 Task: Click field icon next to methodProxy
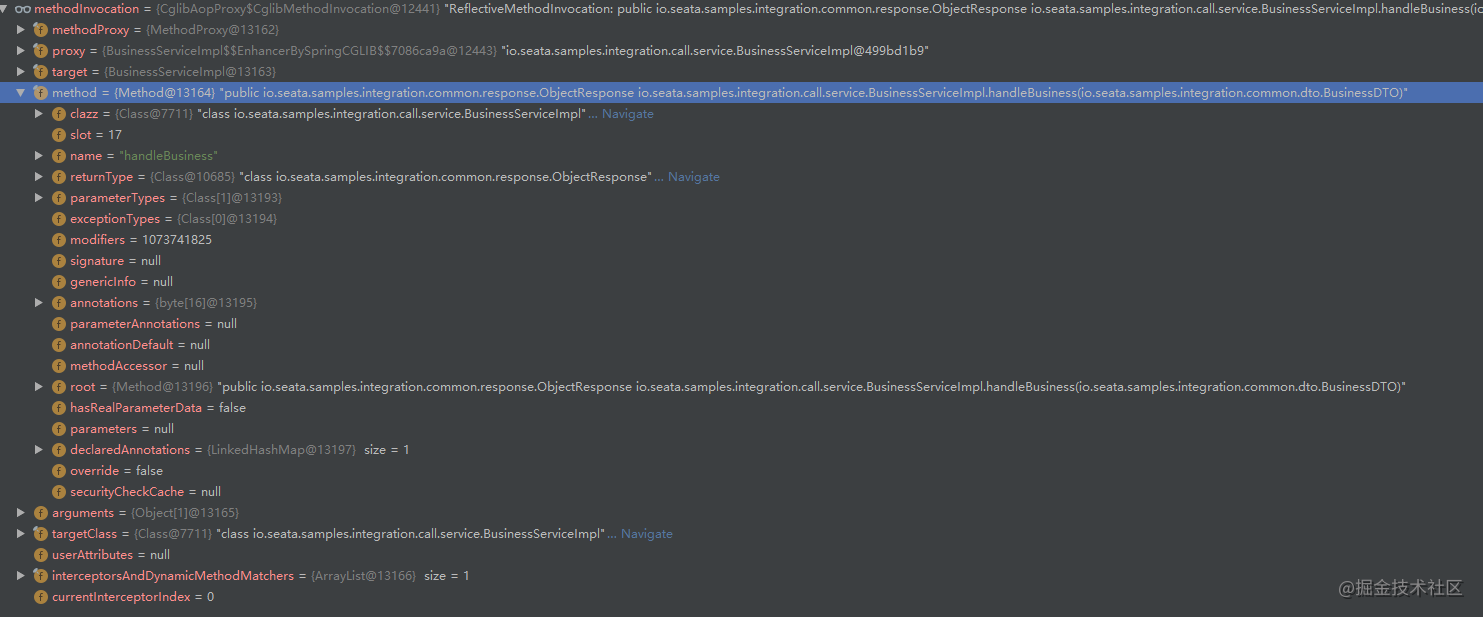pyautogui.click(x=40, y=29)
